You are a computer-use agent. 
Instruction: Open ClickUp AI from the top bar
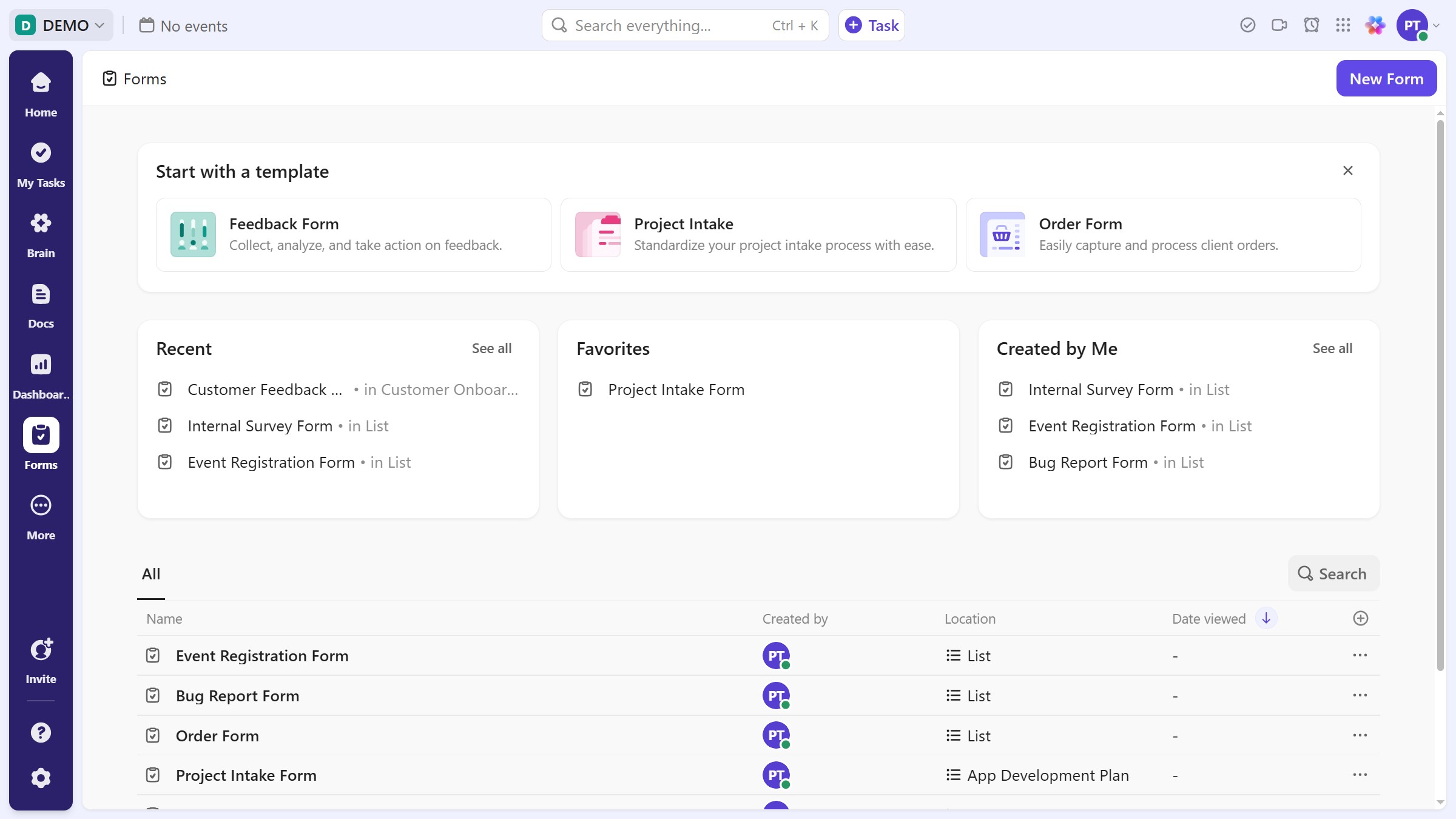tap(1375, 25)
